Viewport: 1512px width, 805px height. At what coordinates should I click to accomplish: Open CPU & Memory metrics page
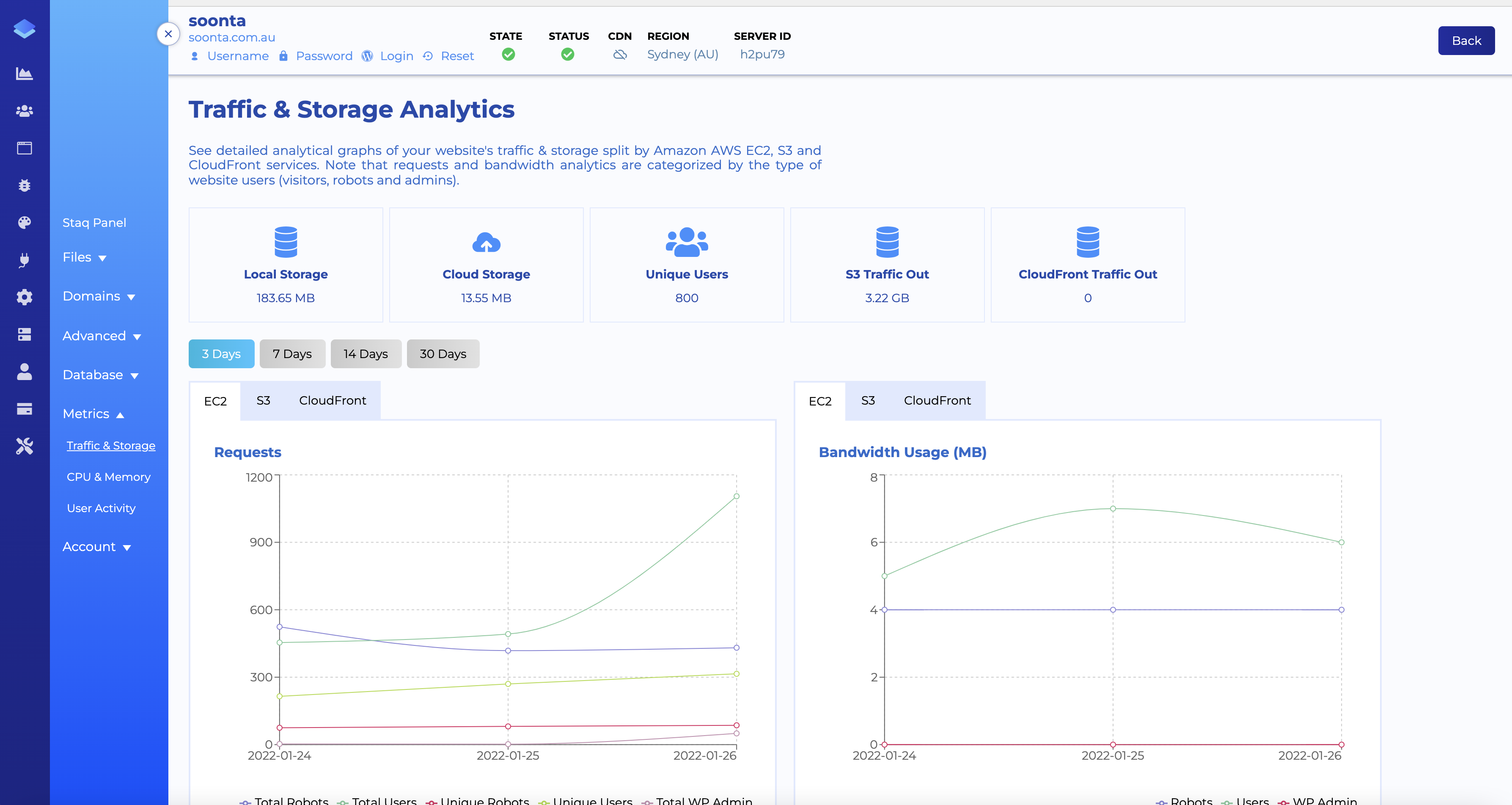pos(109,477)
